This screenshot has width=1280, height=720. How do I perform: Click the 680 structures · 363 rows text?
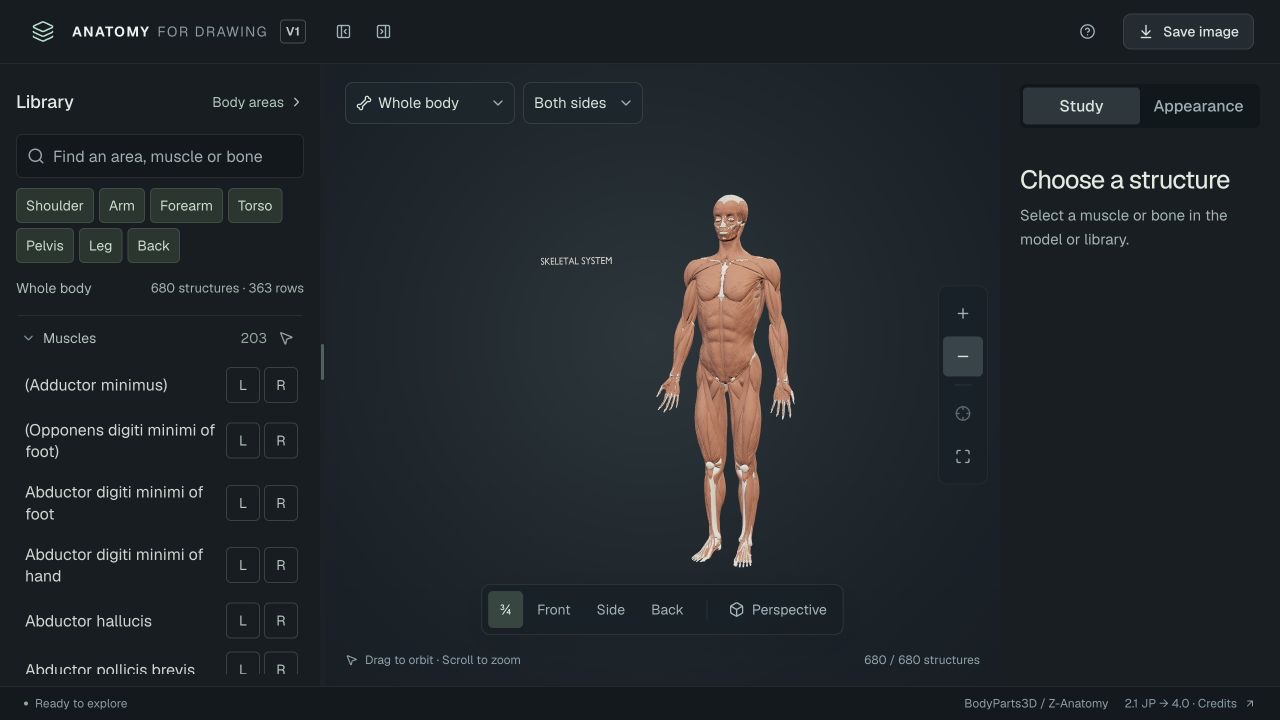(227, 288)
